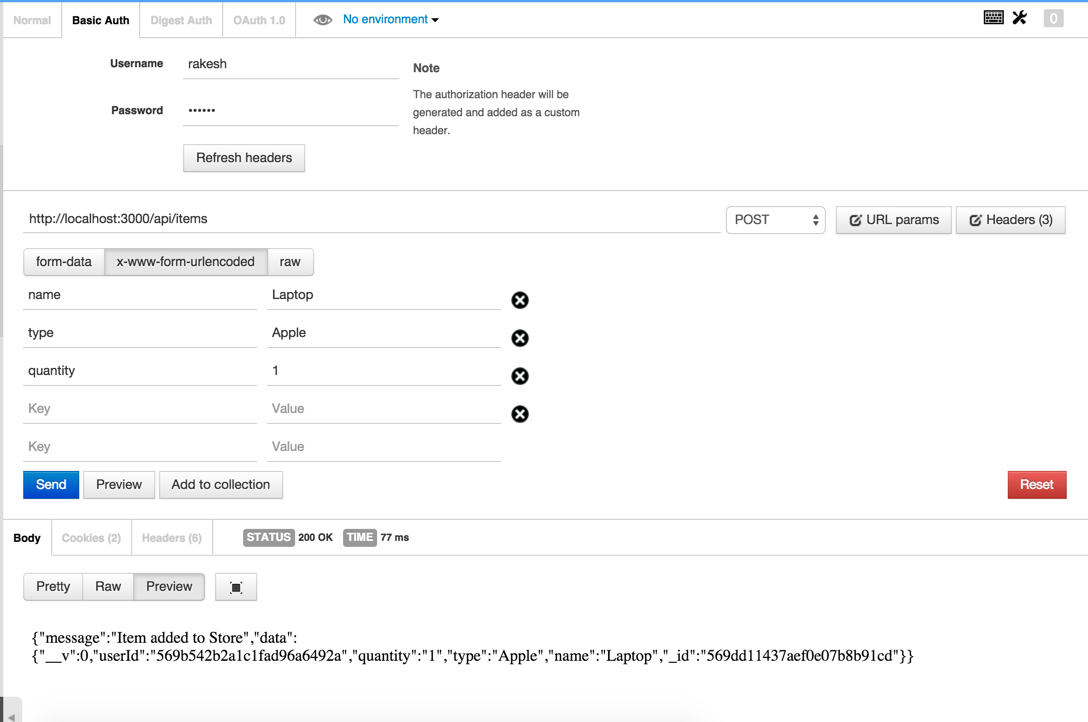Open the URL params editor
The height and width of the screenshot is (722, 1088).
click(x=894, y=220)
